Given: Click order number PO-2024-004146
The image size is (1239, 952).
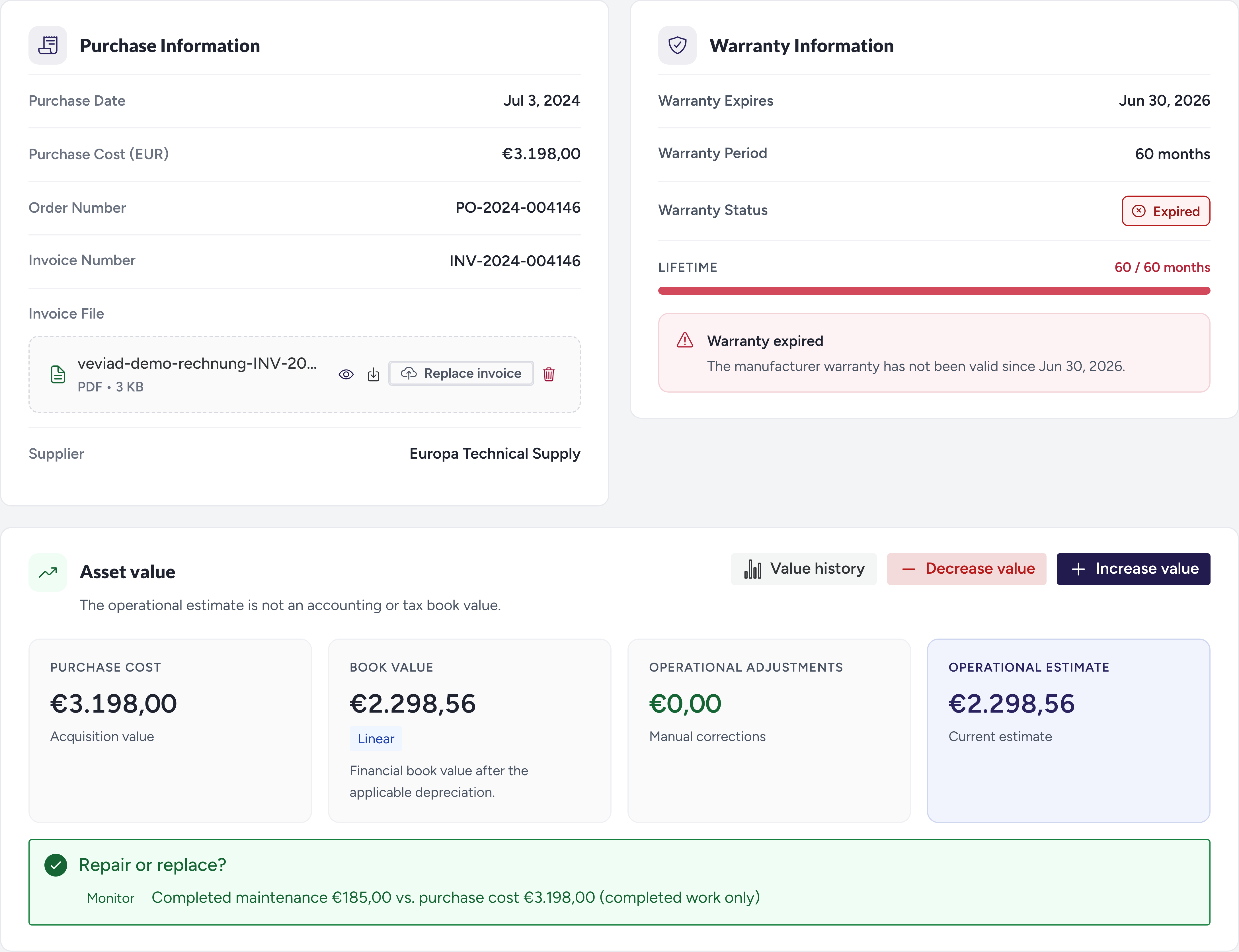Looking at the screenshot, I should 518,208.
